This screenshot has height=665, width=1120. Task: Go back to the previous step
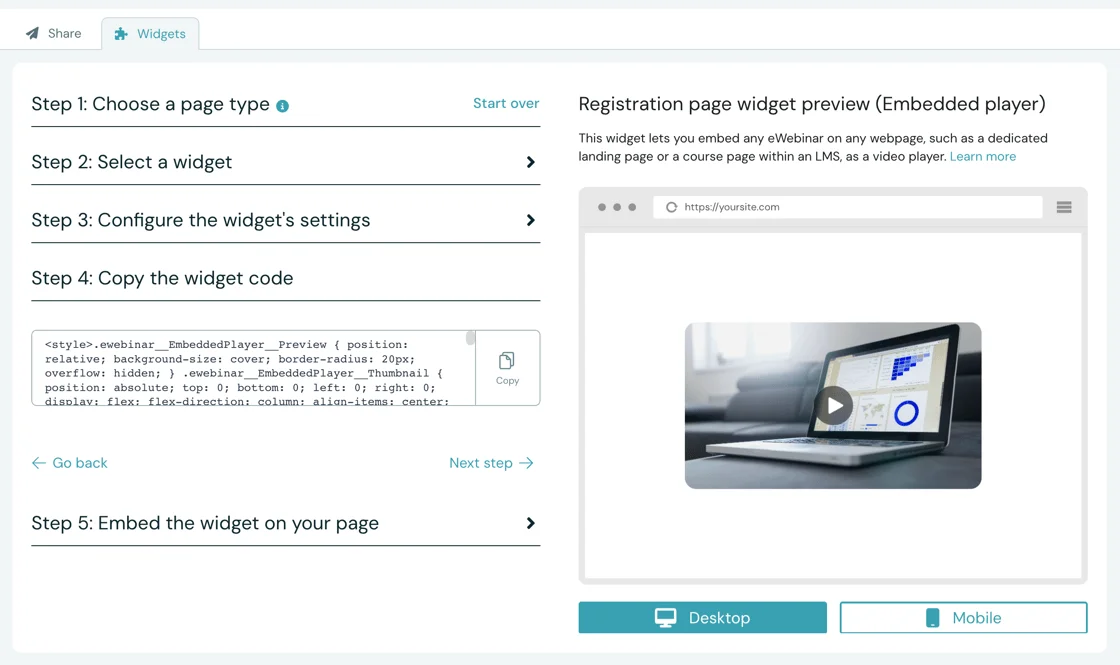click(x=69, y=463)
